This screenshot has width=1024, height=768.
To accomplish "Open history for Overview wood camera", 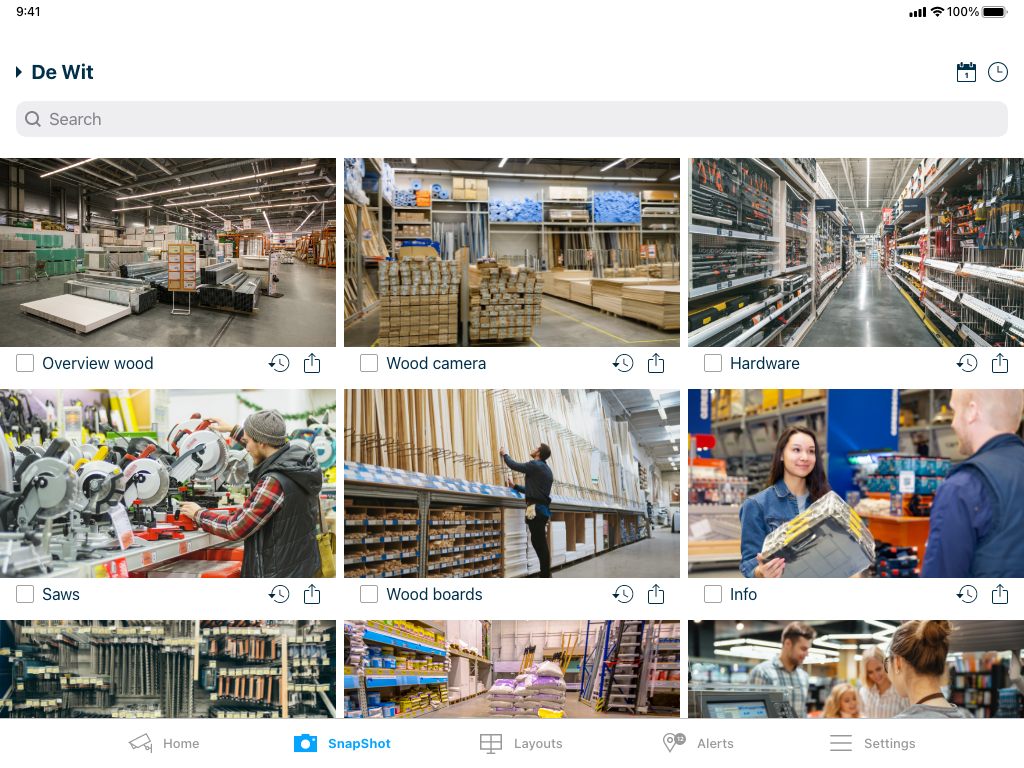I will click(279, 363).
